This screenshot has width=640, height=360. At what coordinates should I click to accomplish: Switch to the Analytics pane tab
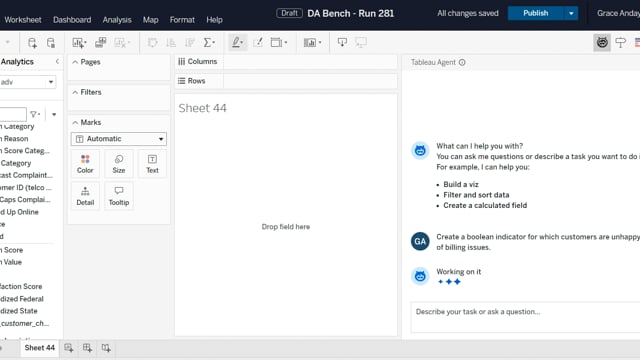click(x=17, y=62)
